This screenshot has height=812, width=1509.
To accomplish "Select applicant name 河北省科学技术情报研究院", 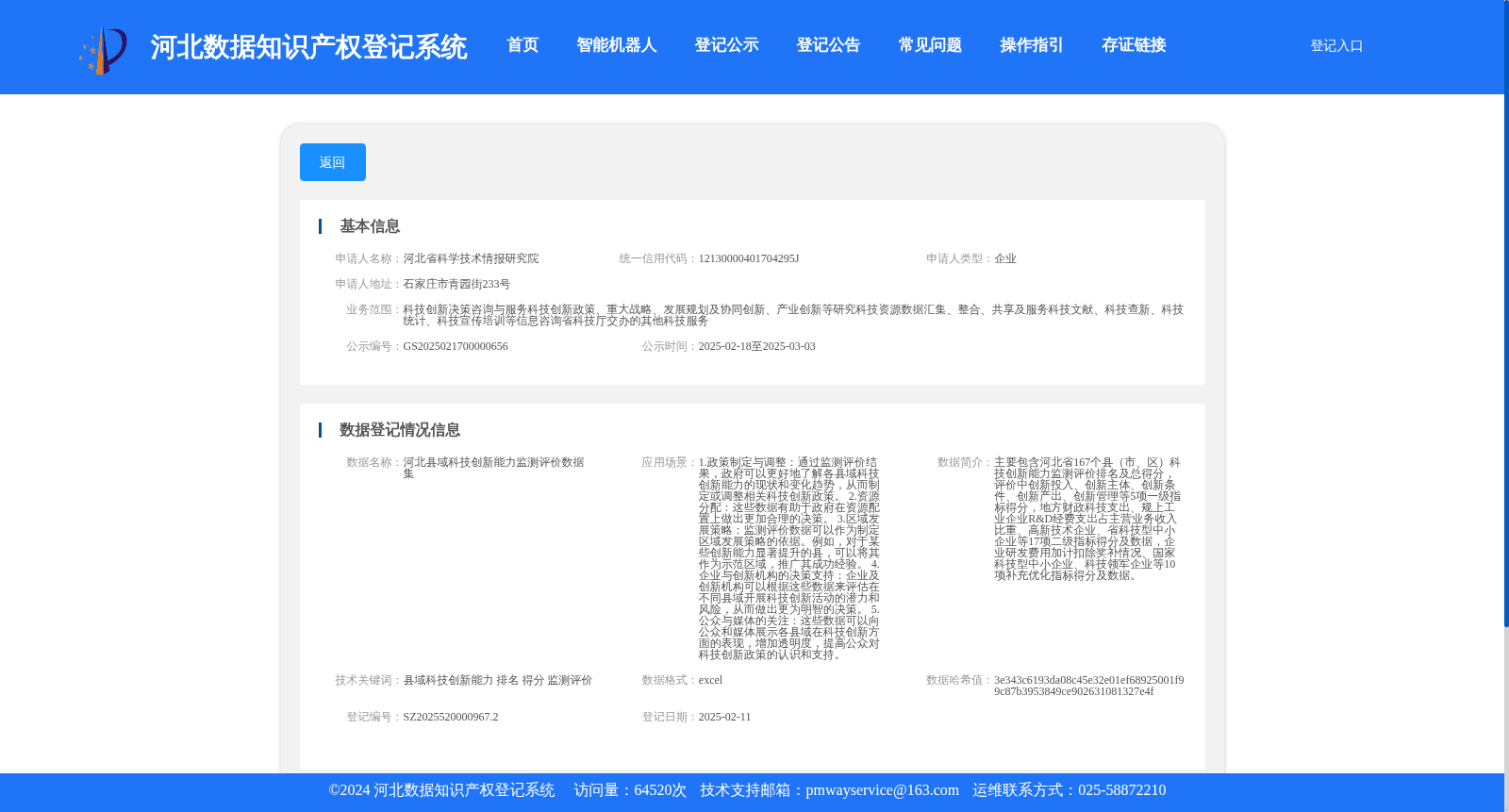I will 471,258.
